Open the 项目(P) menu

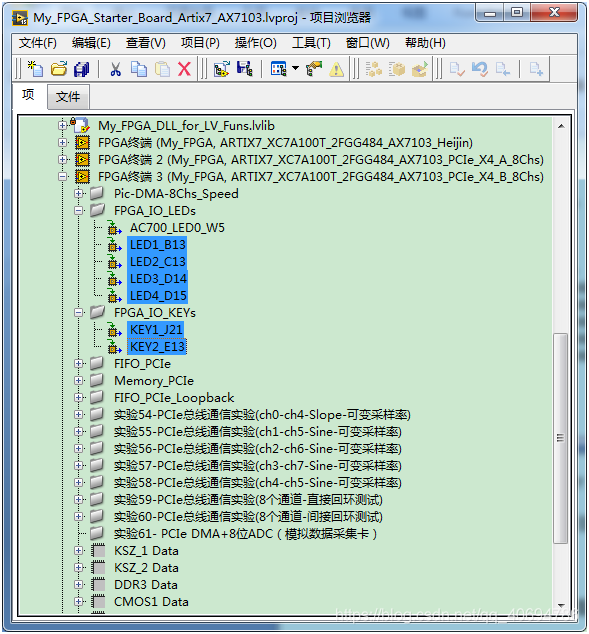tap(200, 43)
